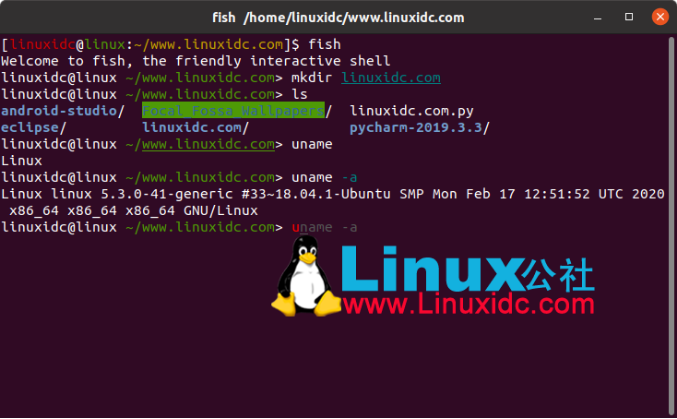This screenshot has width=677, height=419.
Task: Click the blue Linux logo text
Action: coord(432,269)
